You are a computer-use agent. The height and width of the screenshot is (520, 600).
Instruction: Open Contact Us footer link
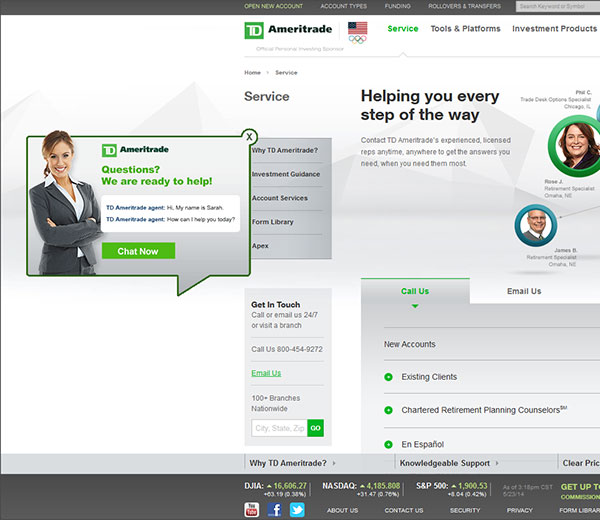pyautogui.click(x=404, y=510)
